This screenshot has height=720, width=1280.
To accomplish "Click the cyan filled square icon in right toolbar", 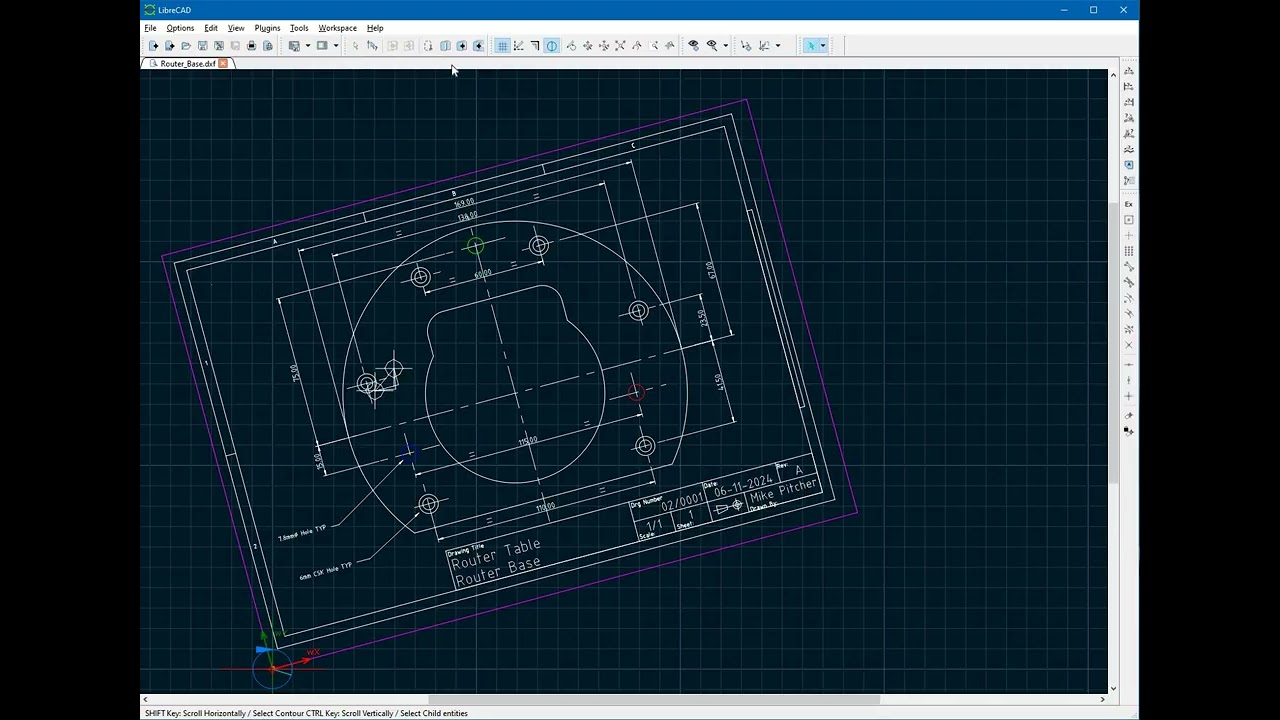I will click(1129, 165).
